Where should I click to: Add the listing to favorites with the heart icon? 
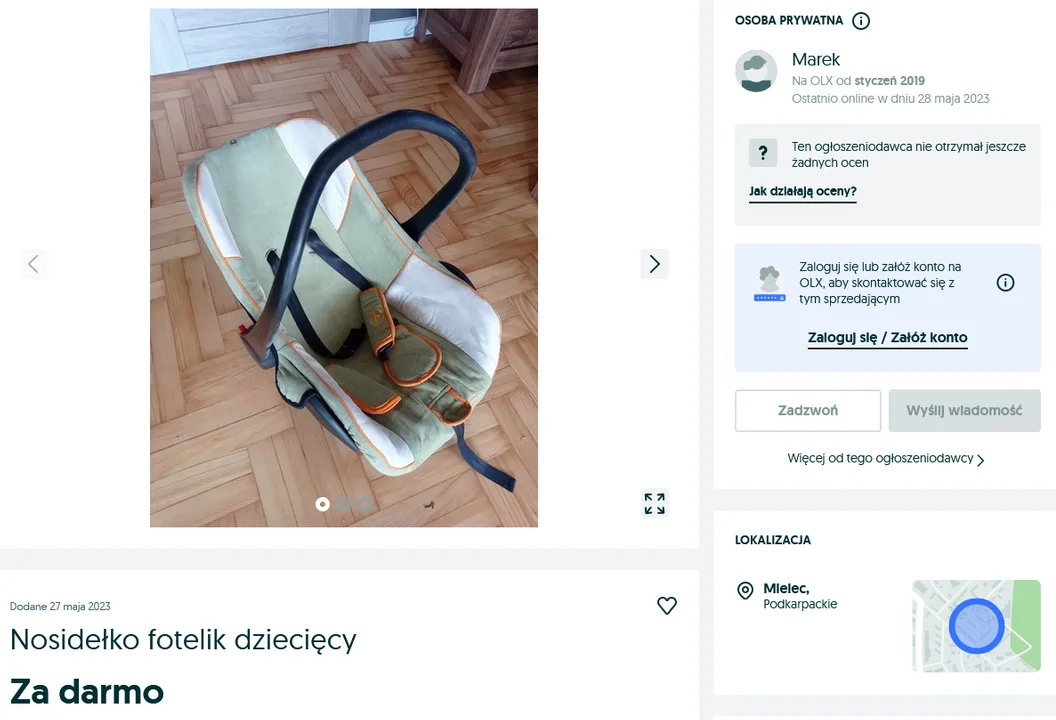(667, 606)
